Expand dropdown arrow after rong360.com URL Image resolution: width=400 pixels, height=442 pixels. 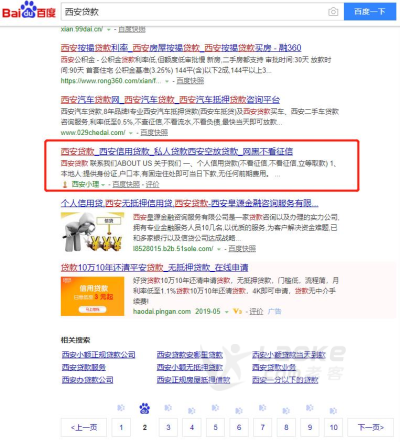(167, 81)
